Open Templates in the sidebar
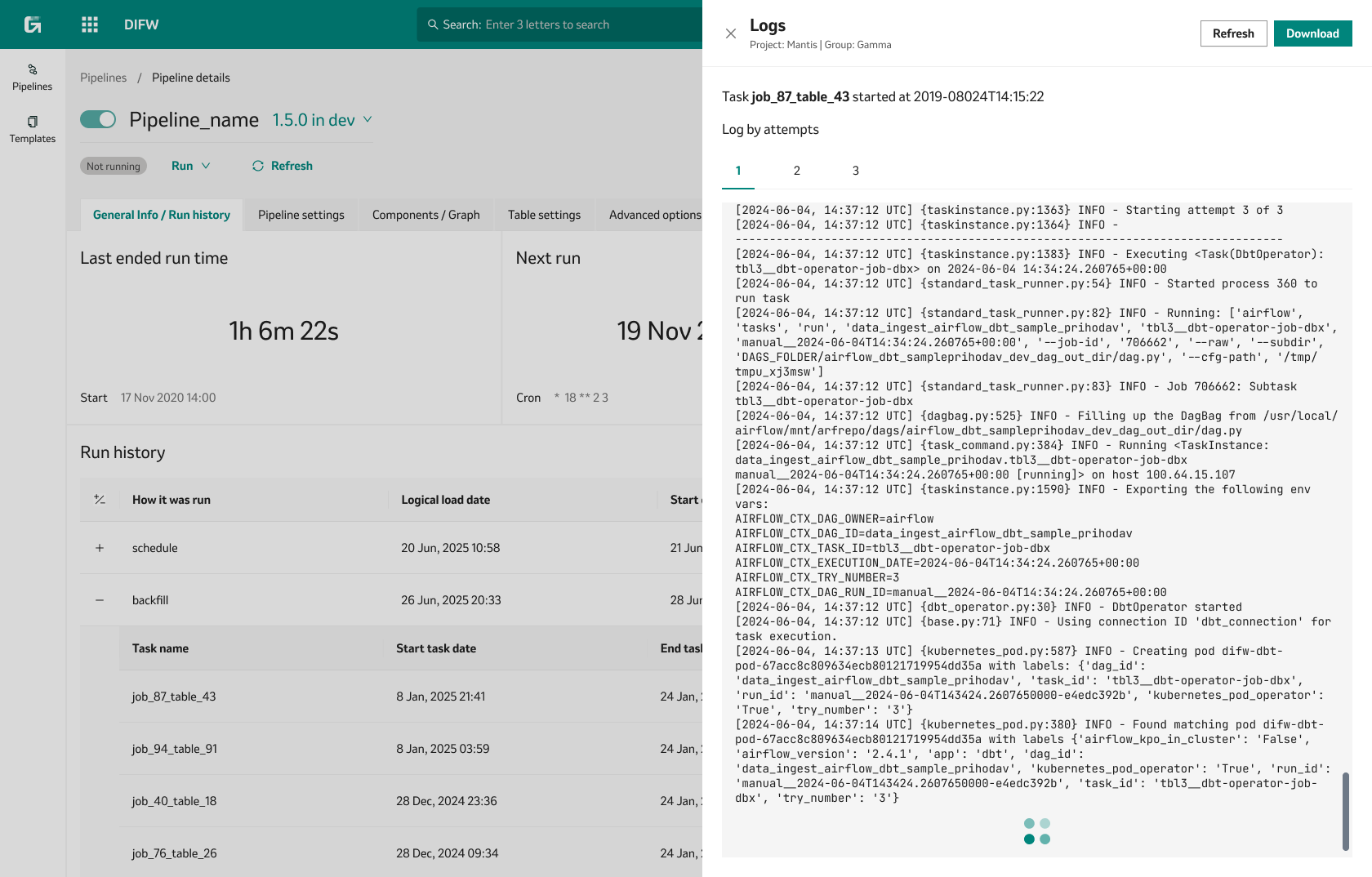Screen dimensions: 1372x877 pos(33,130)
